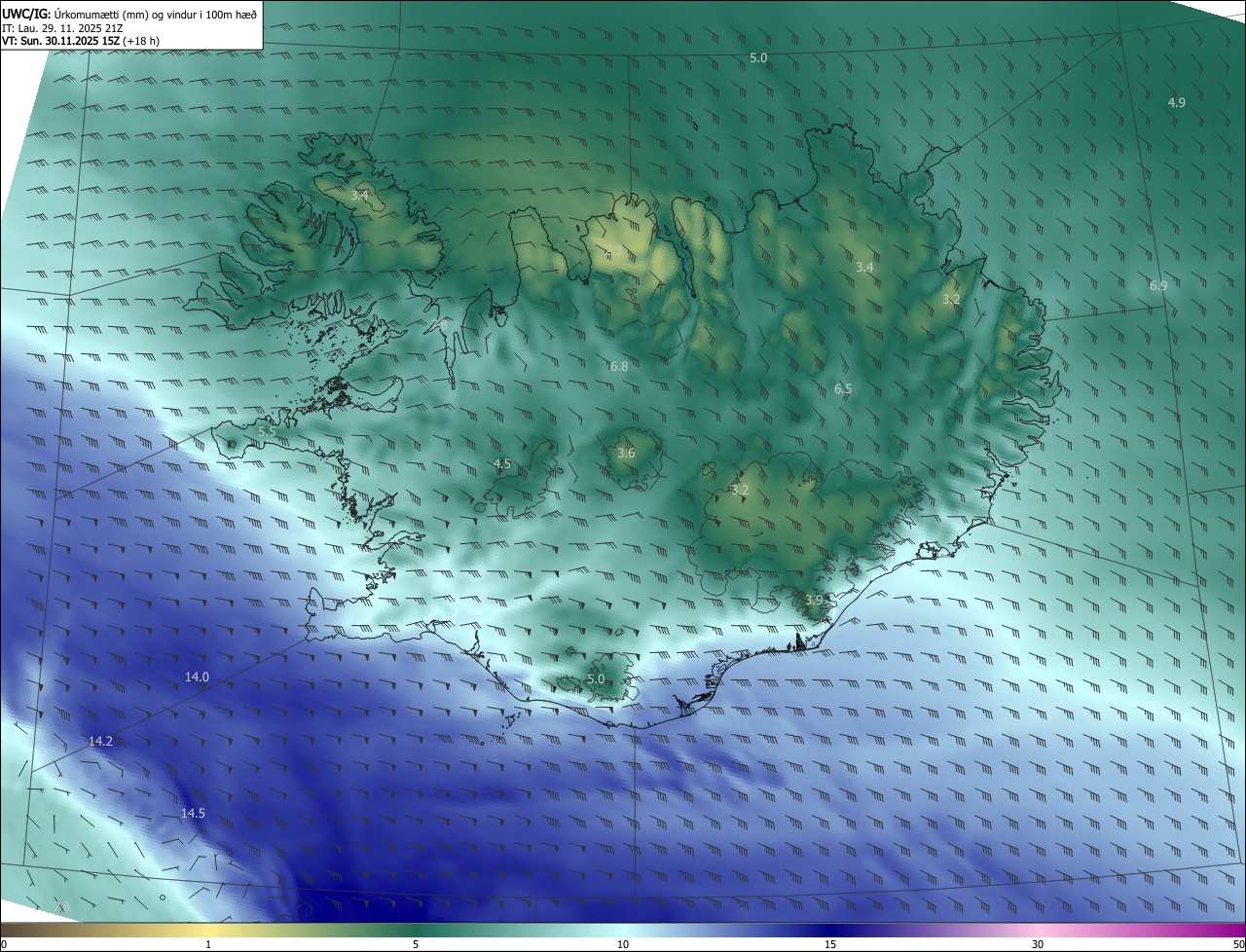Click the 15 tick on the color scale
Screen dimensions: 1246x952
pyautogui.click(x=830, y=944)
